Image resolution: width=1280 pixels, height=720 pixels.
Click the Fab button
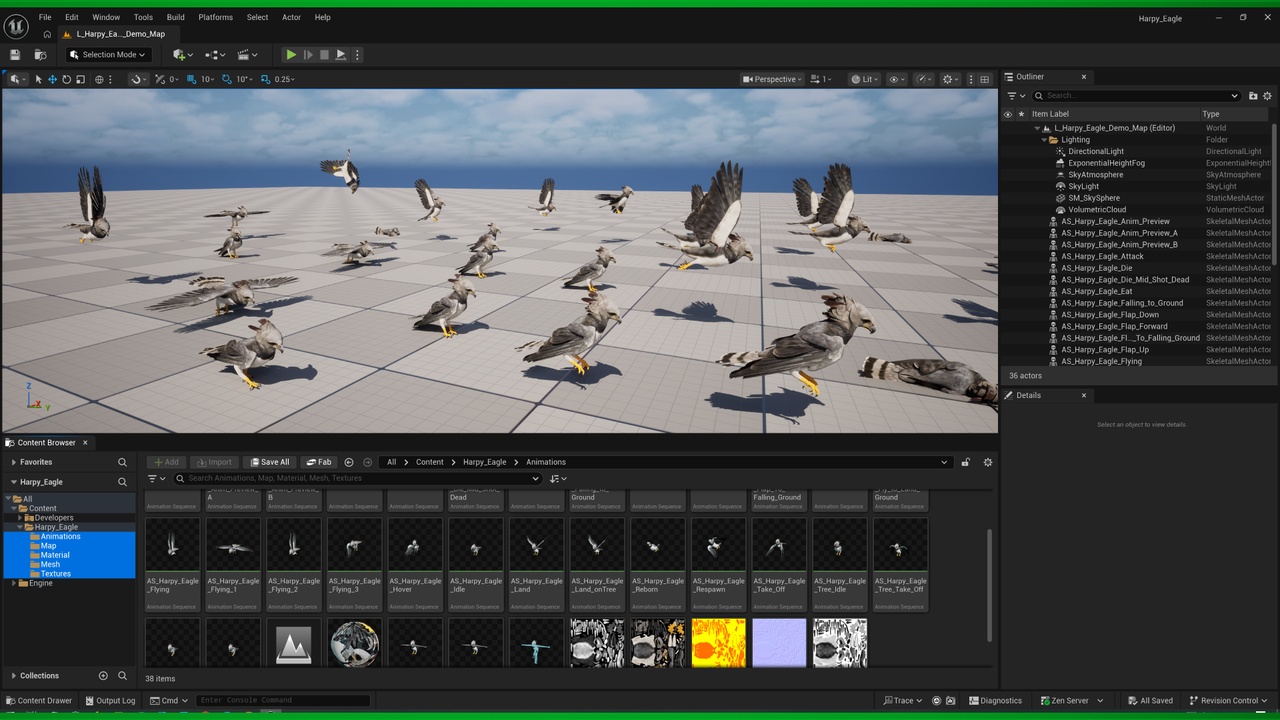point(319,462)
